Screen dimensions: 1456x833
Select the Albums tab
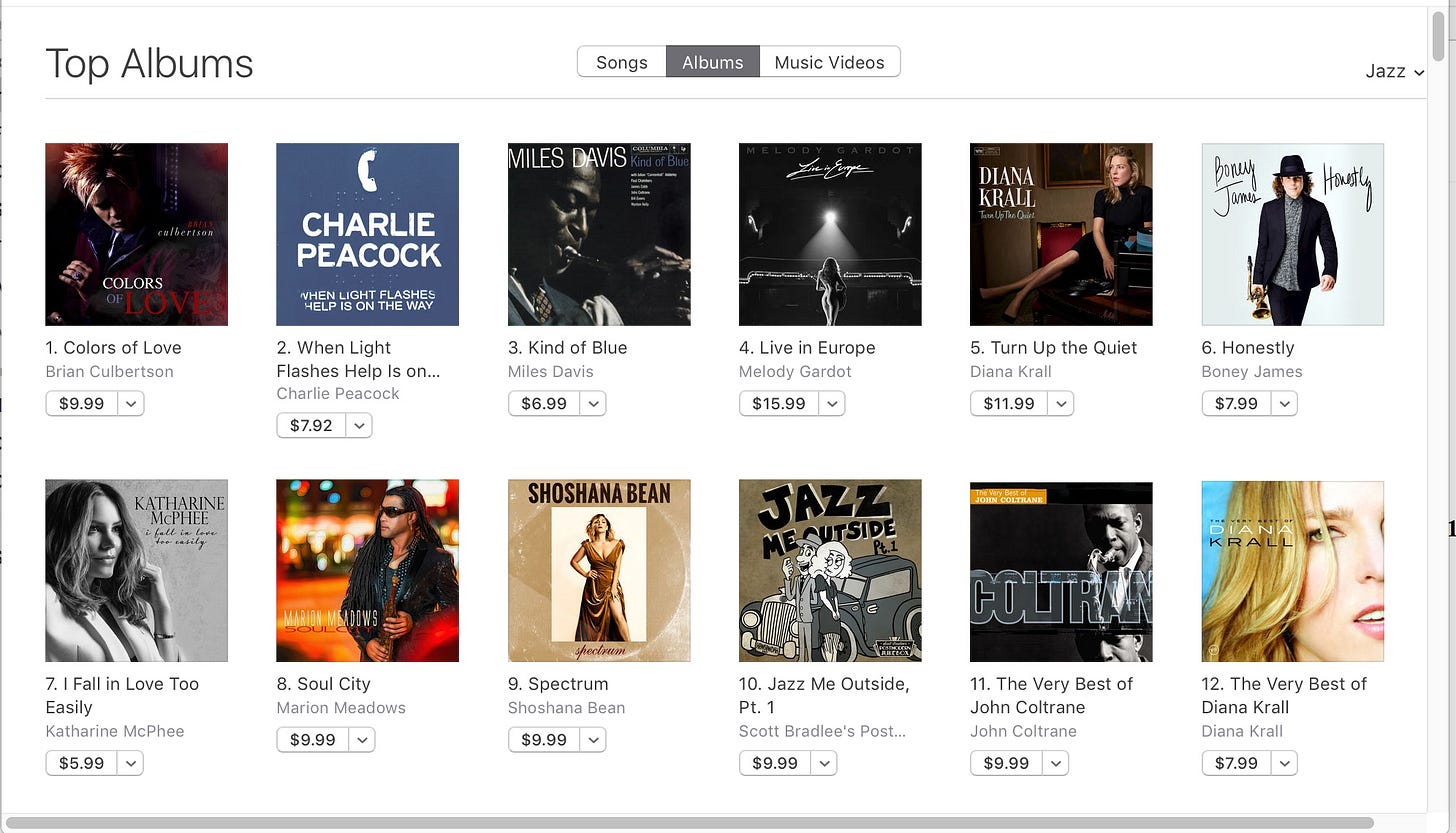coord(713,62)
